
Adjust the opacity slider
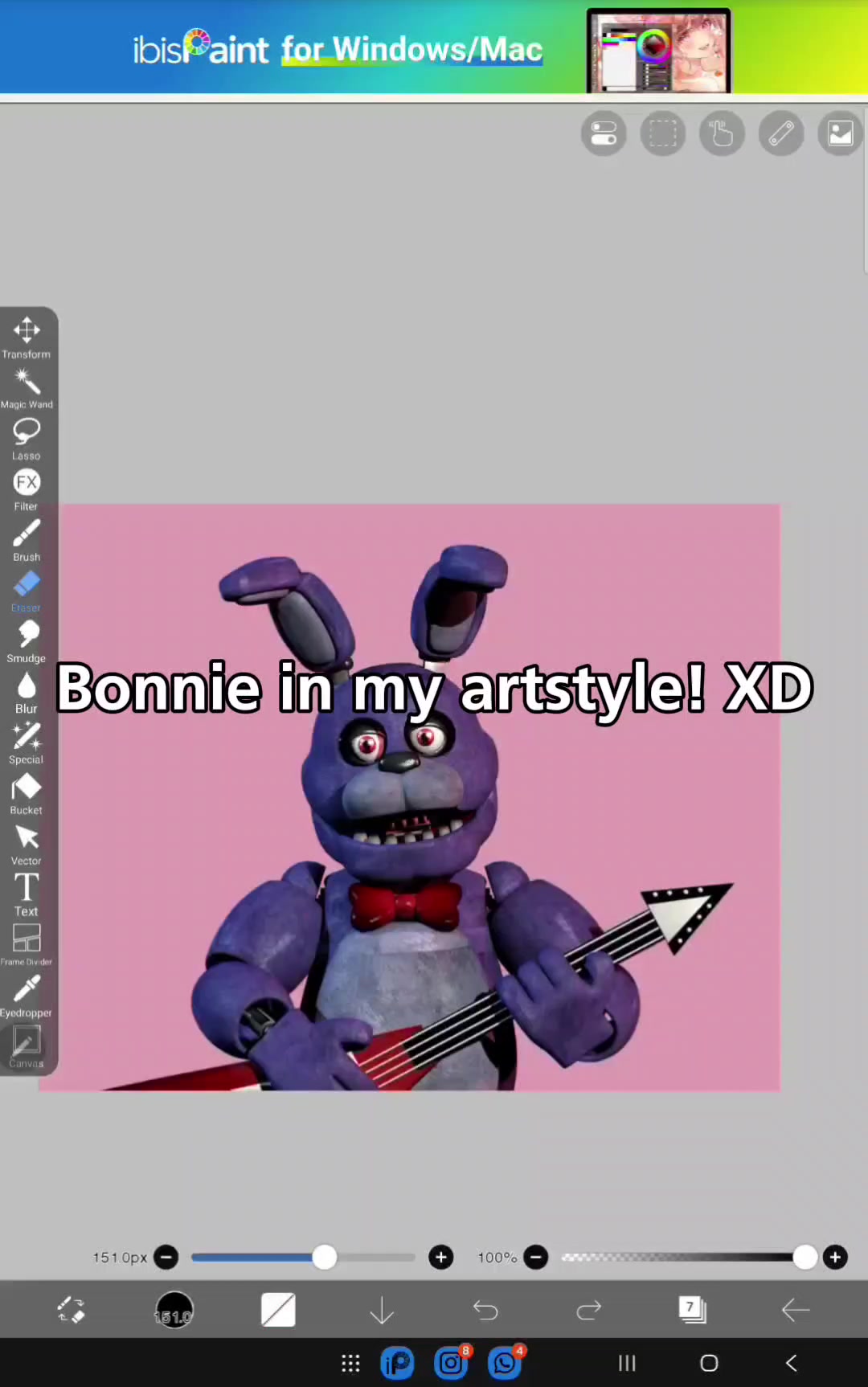690,1257
